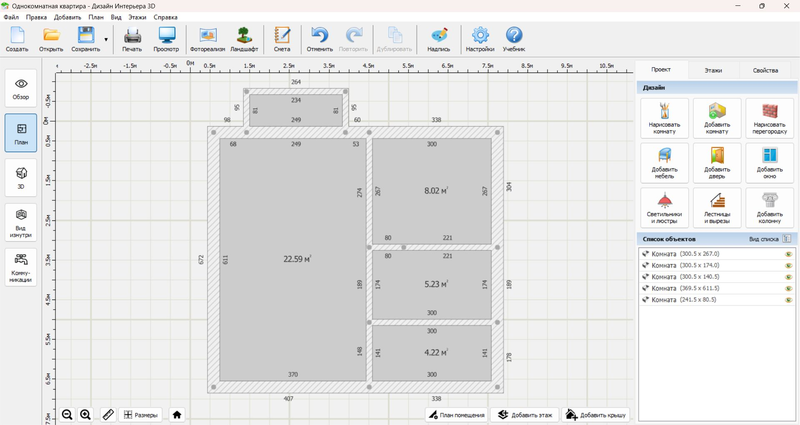Open the Ландшафт landscape tool
800x425 pixels.
pos(244,39)
